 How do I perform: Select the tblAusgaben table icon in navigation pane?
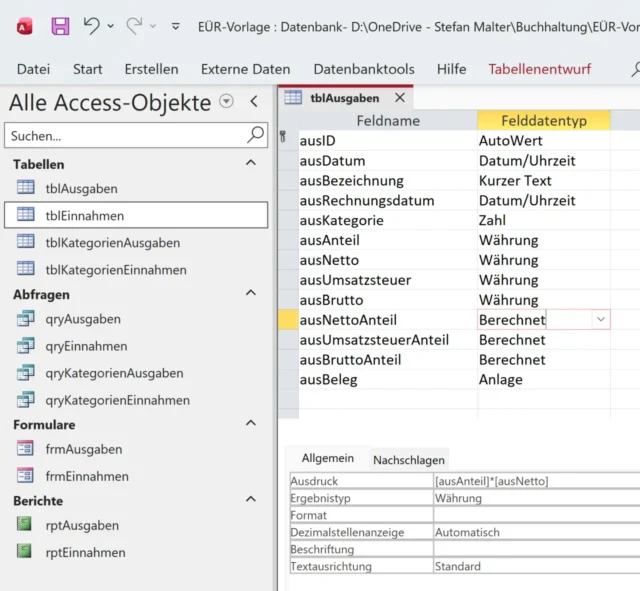(26, 187)
